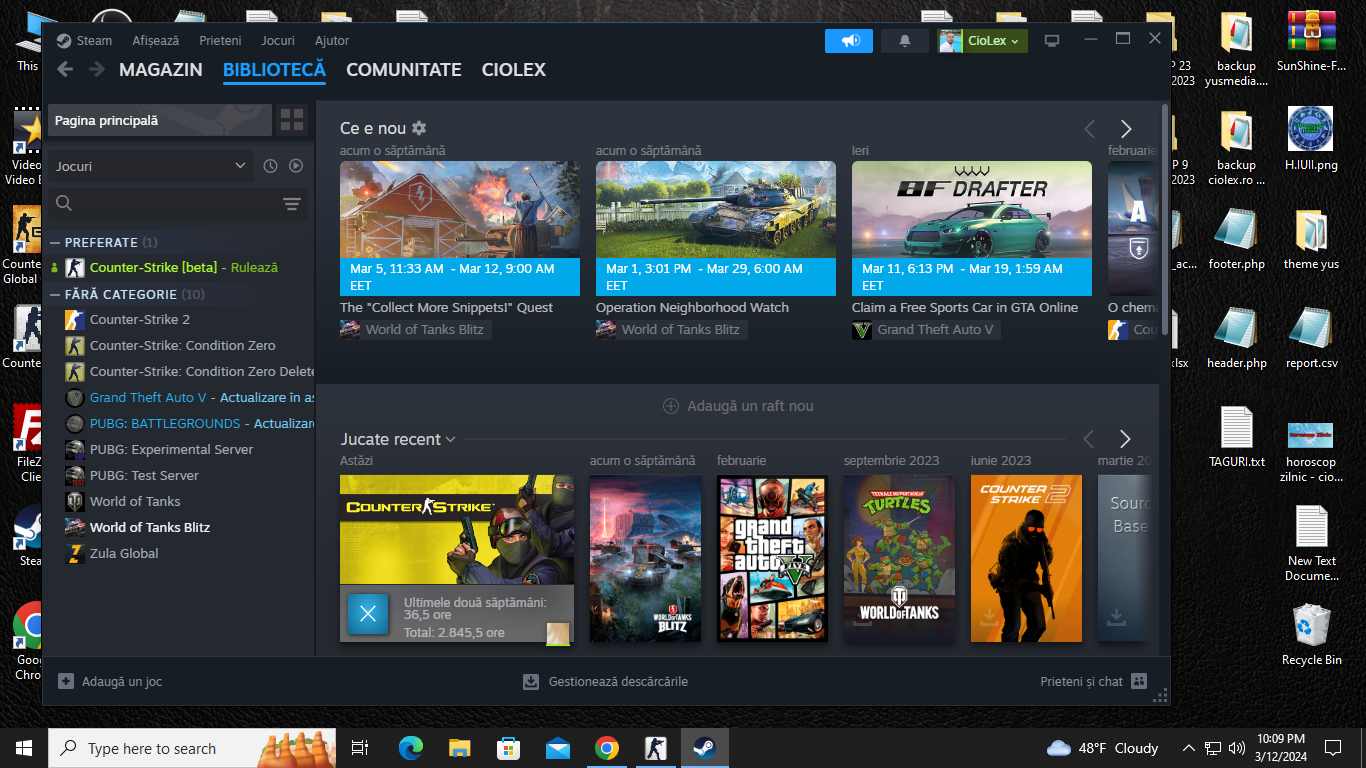The height and width of the screenshot is (768, 1366).
Task: Switch to grid view in the library sidebar
Action: [x=292, y=121]
